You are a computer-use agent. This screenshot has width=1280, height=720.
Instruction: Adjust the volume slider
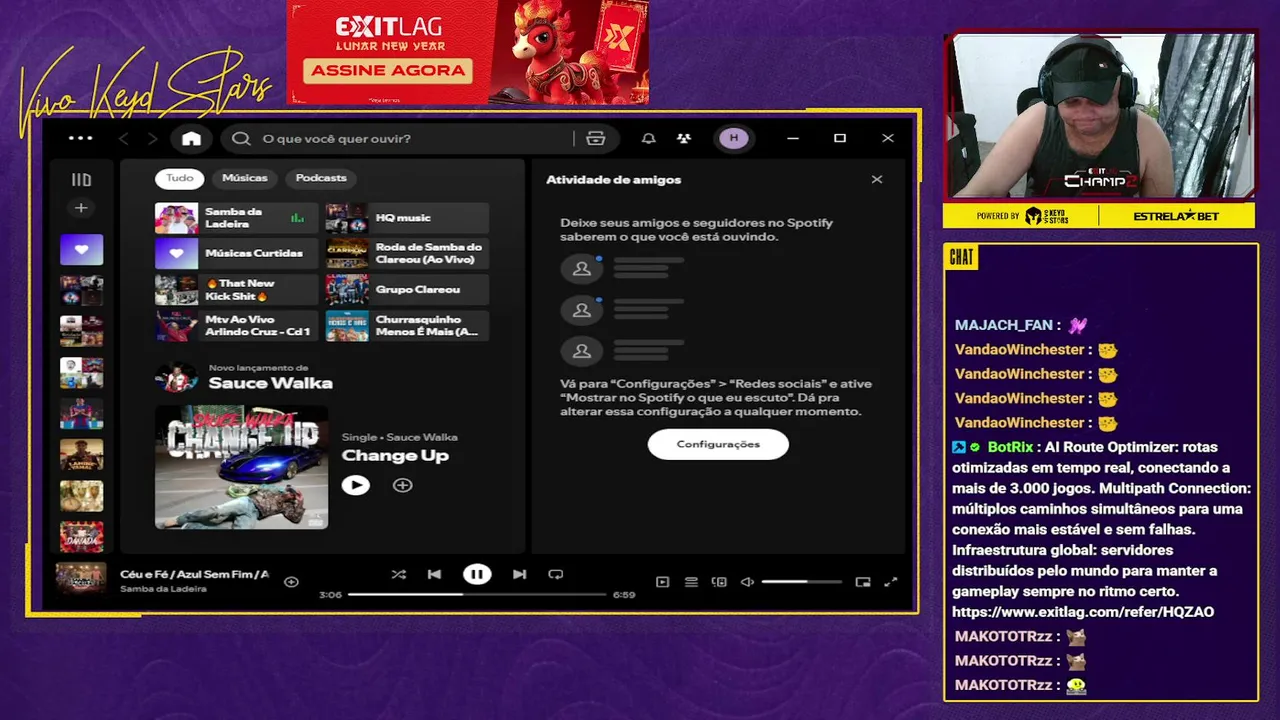801,582
